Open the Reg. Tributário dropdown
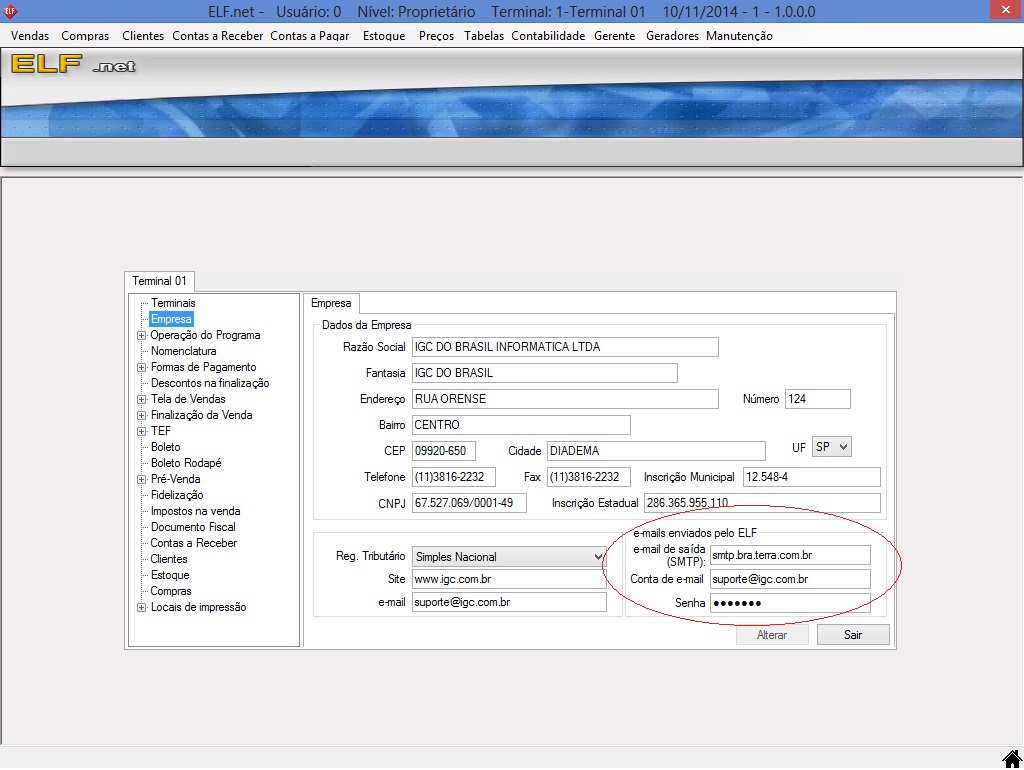The height and width of the screenshot is (770, 1024). (x=509, y=556)
